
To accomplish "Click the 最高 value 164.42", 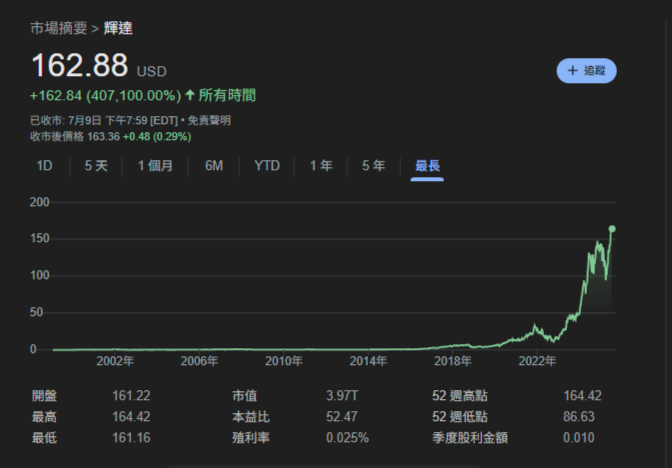I will click(x=131, y=417).
